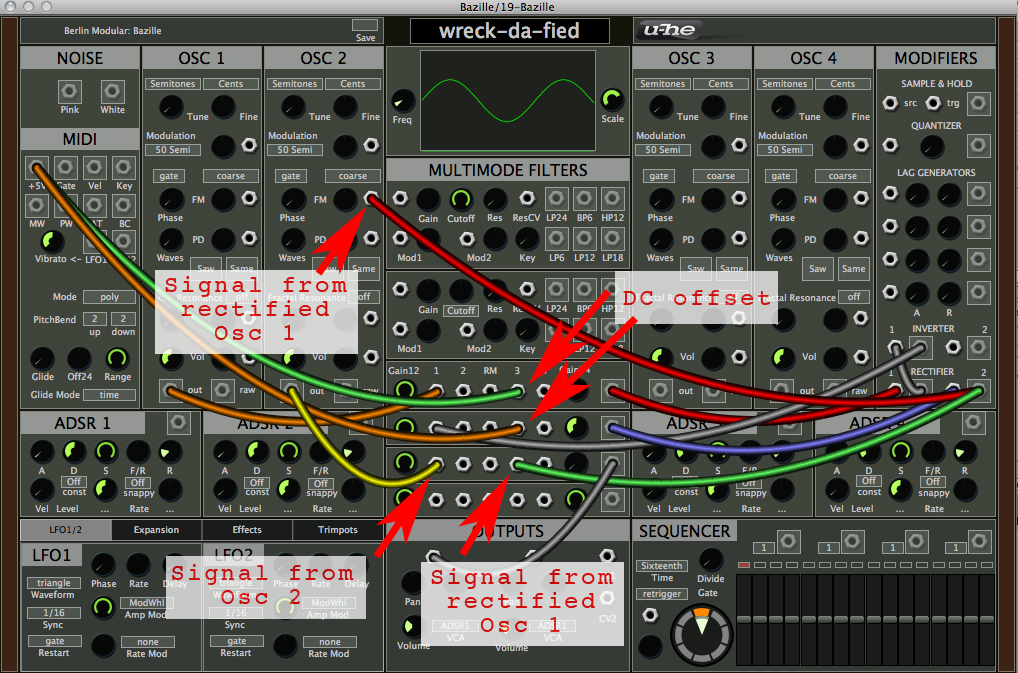This screenshot has height=673, width=1018.
Task: Click the PitchBend down value box
Action: tap(123, 319)
